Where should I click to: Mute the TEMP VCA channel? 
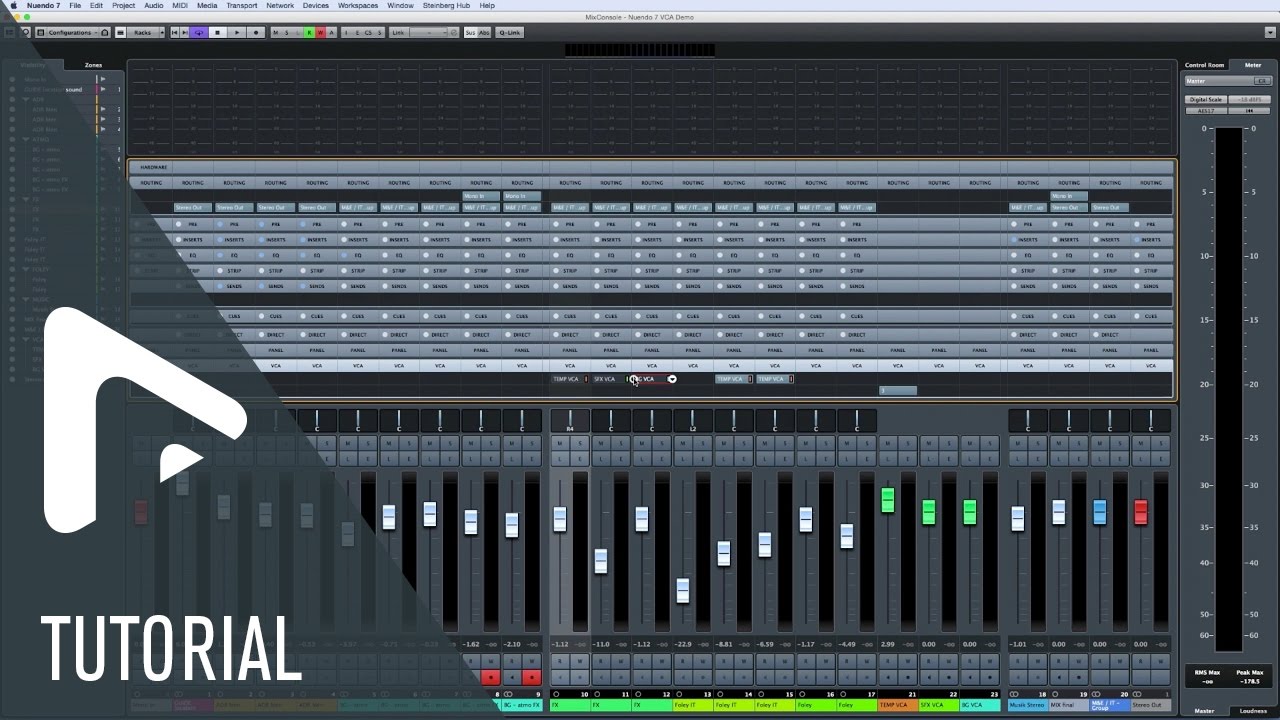888,443
